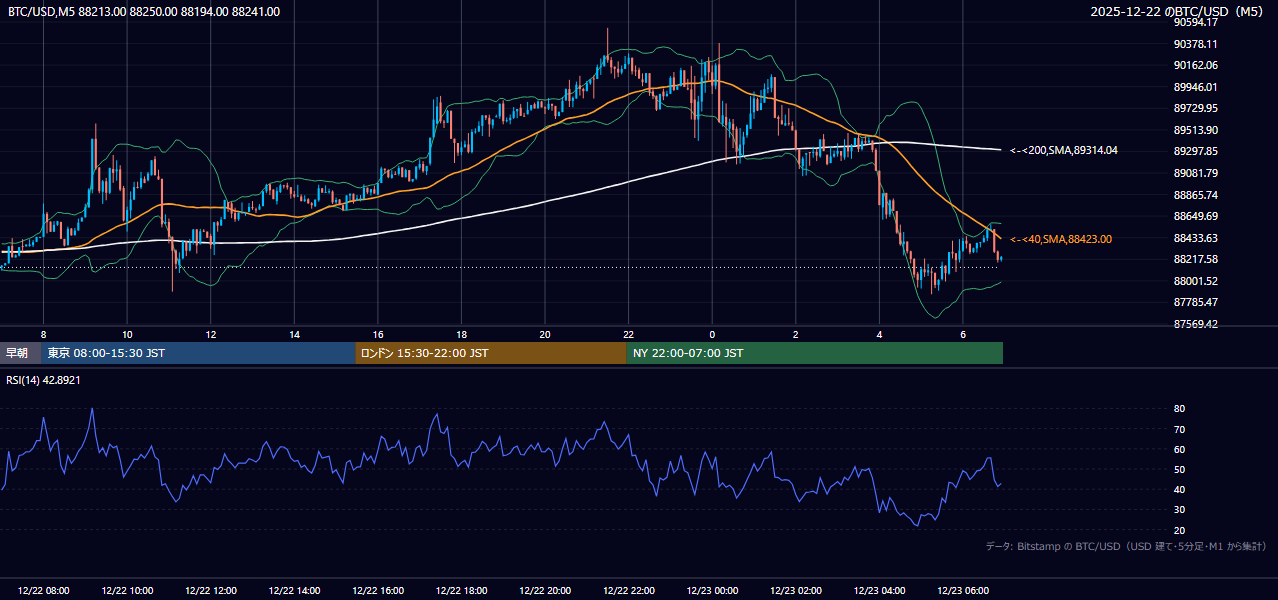1278x600 pixels.
Task: Click RSI axis level 70
Action: (x=1179, y=429)
